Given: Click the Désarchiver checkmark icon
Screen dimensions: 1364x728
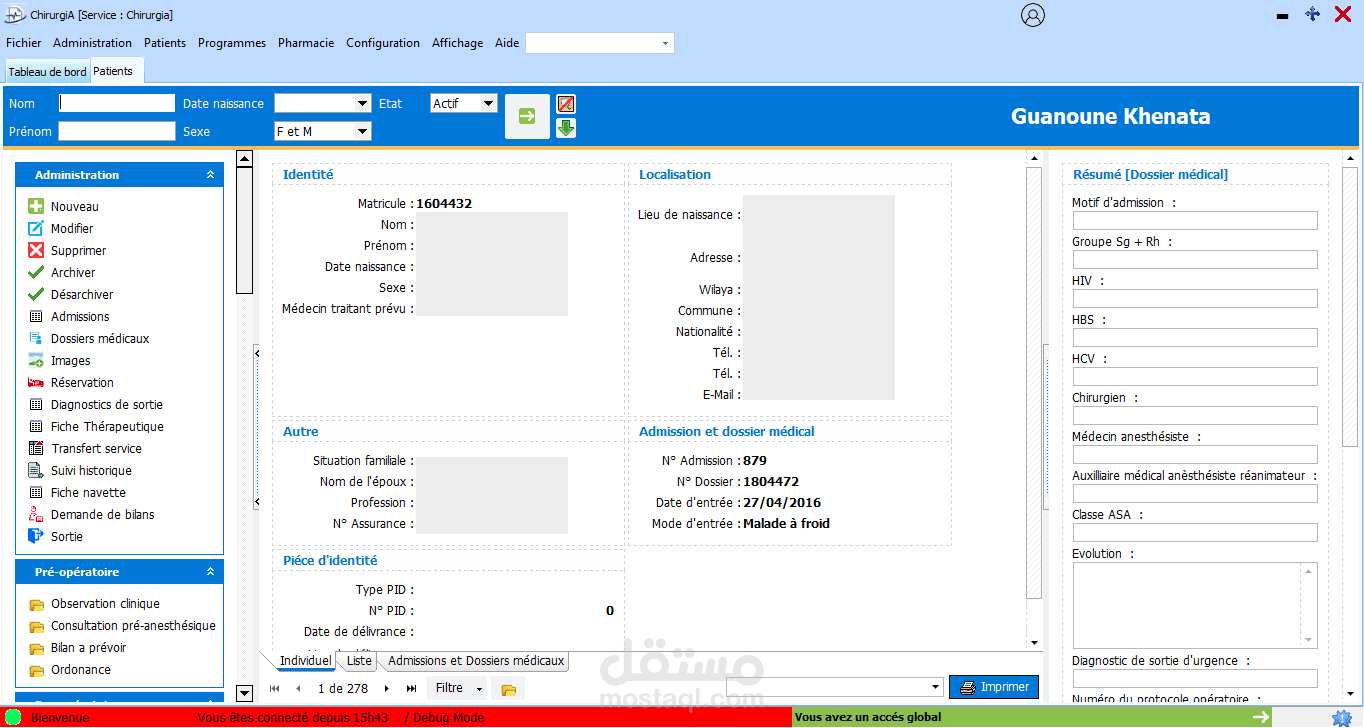Looking at the screenshot, I should point(36,294).
